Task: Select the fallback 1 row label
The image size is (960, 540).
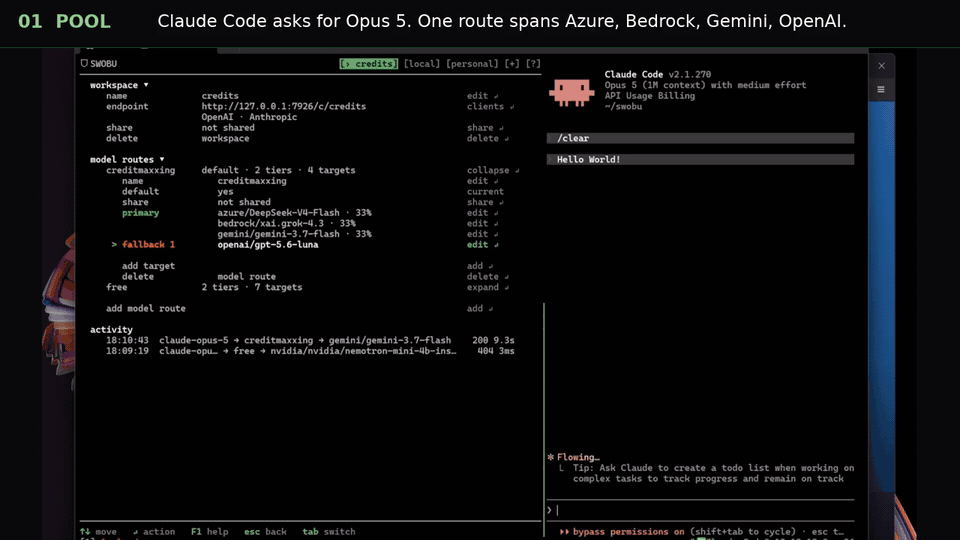Action: pyautogui.click(x=148, y=245)
